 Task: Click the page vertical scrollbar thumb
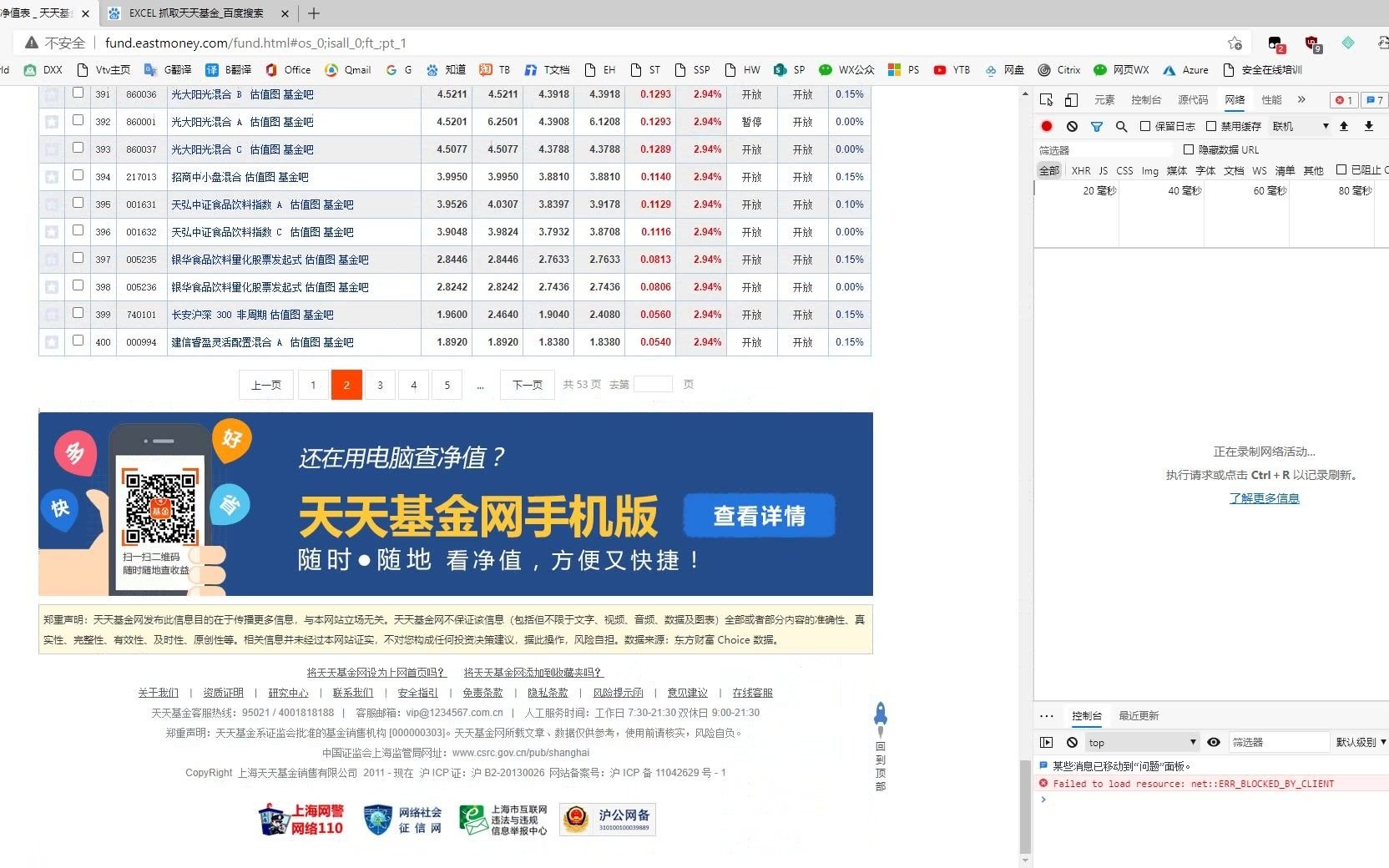click(1025, 807)
